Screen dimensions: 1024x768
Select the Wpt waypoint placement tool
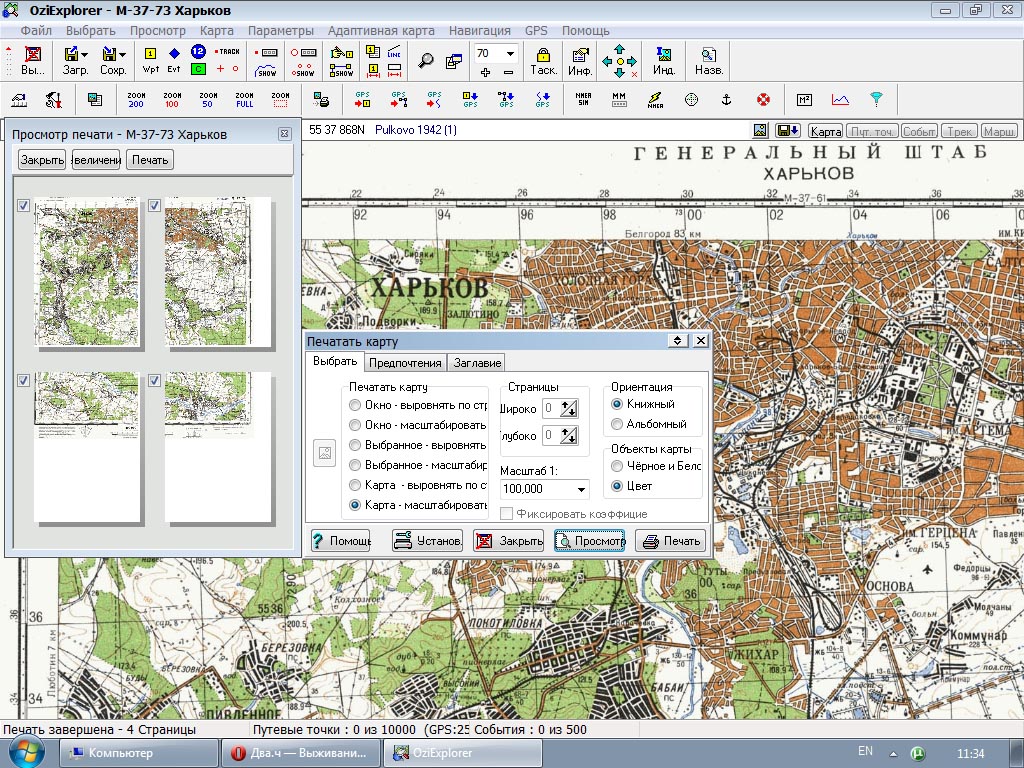[x=150, y=60]
